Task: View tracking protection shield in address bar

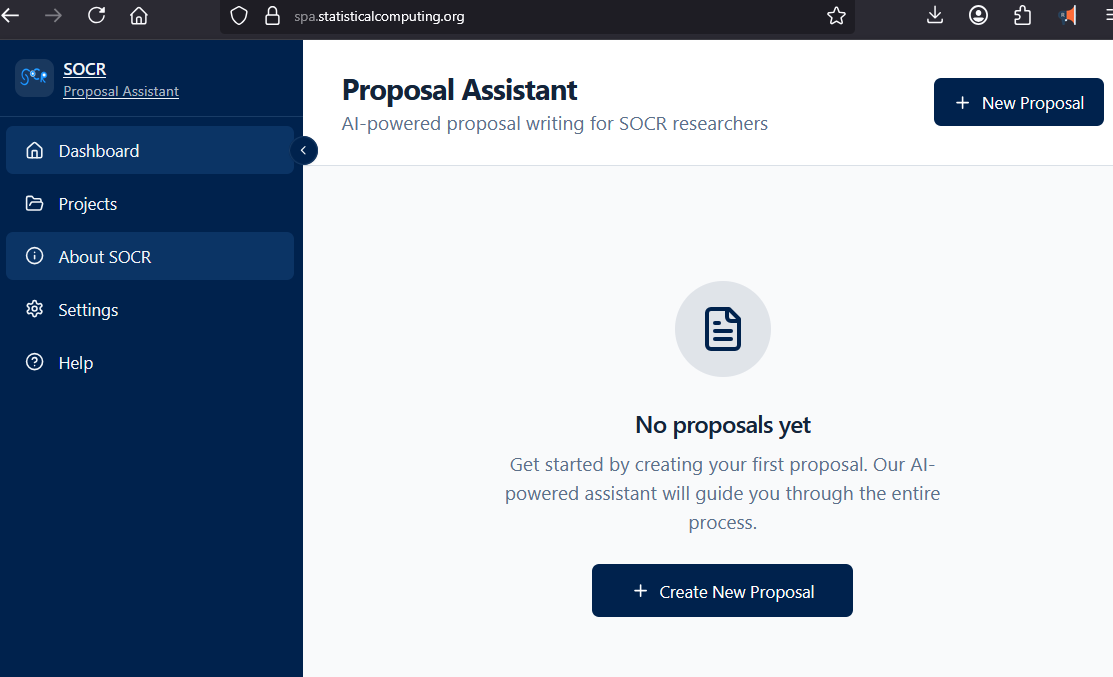Action: 238,16
